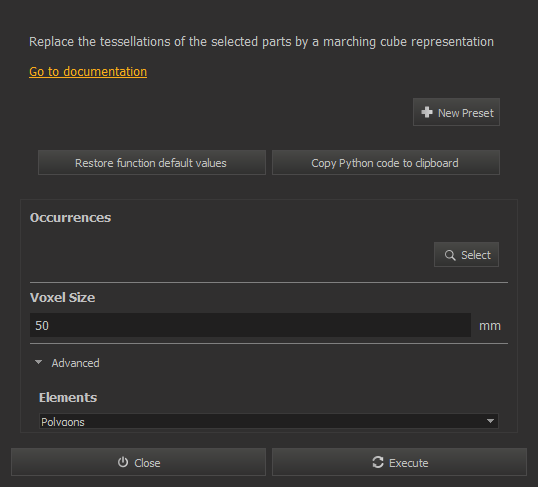
Task: Click the refresh icon on Execute
Action: click(x=378, y=462)
